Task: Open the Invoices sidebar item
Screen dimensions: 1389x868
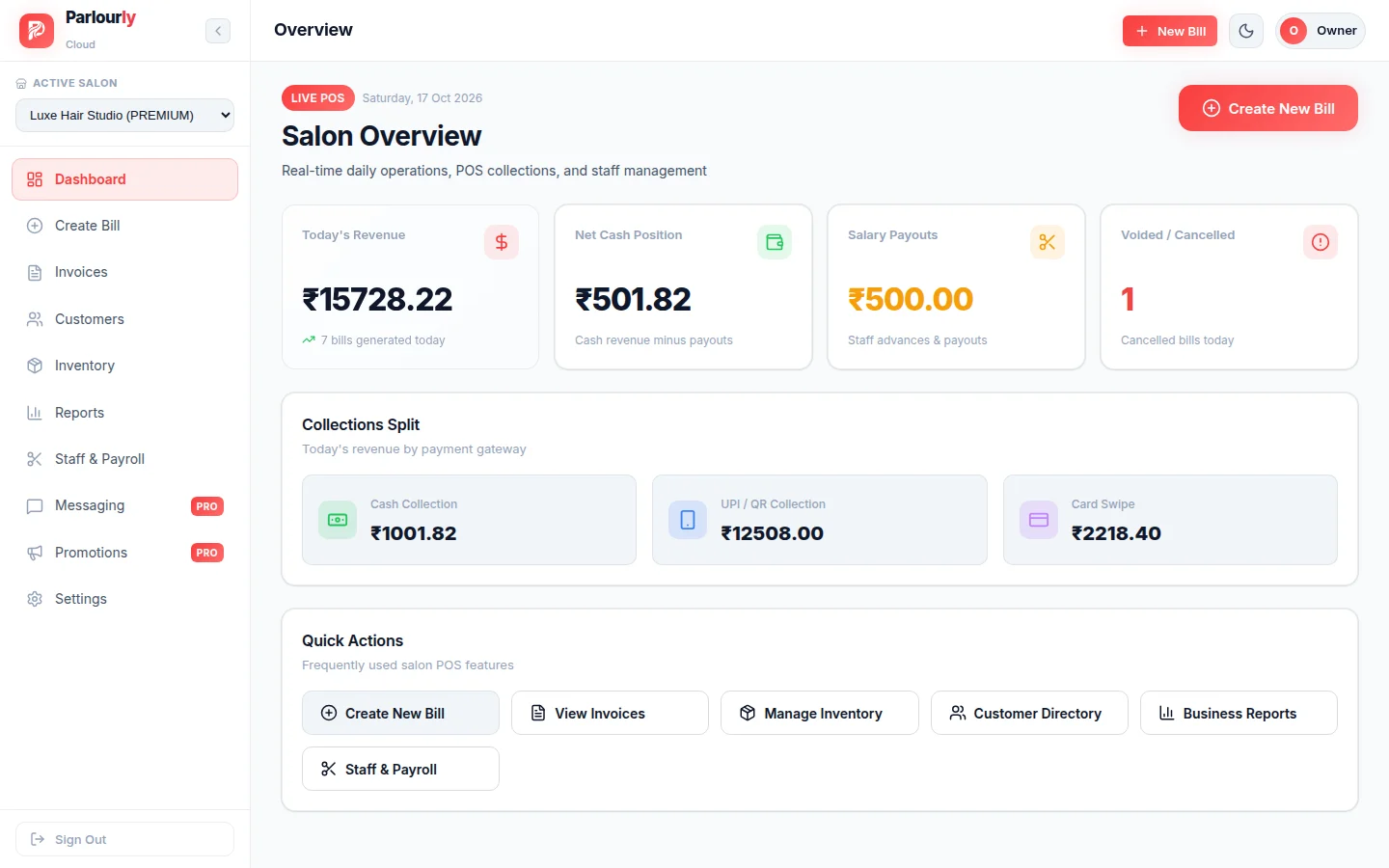Action: click(124, 272)
